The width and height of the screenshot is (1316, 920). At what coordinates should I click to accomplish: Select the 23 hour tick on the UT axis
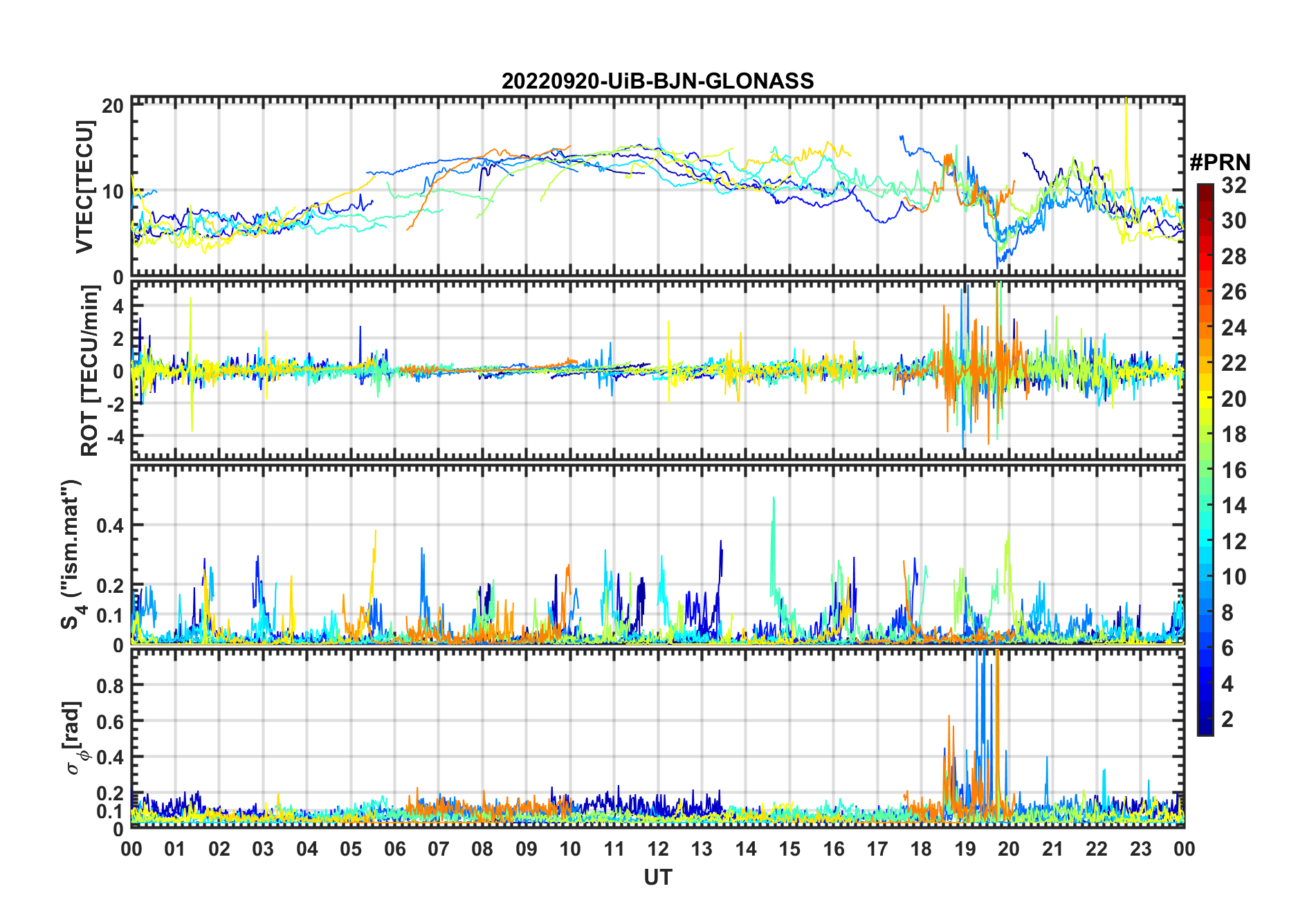click(1140, 849)
